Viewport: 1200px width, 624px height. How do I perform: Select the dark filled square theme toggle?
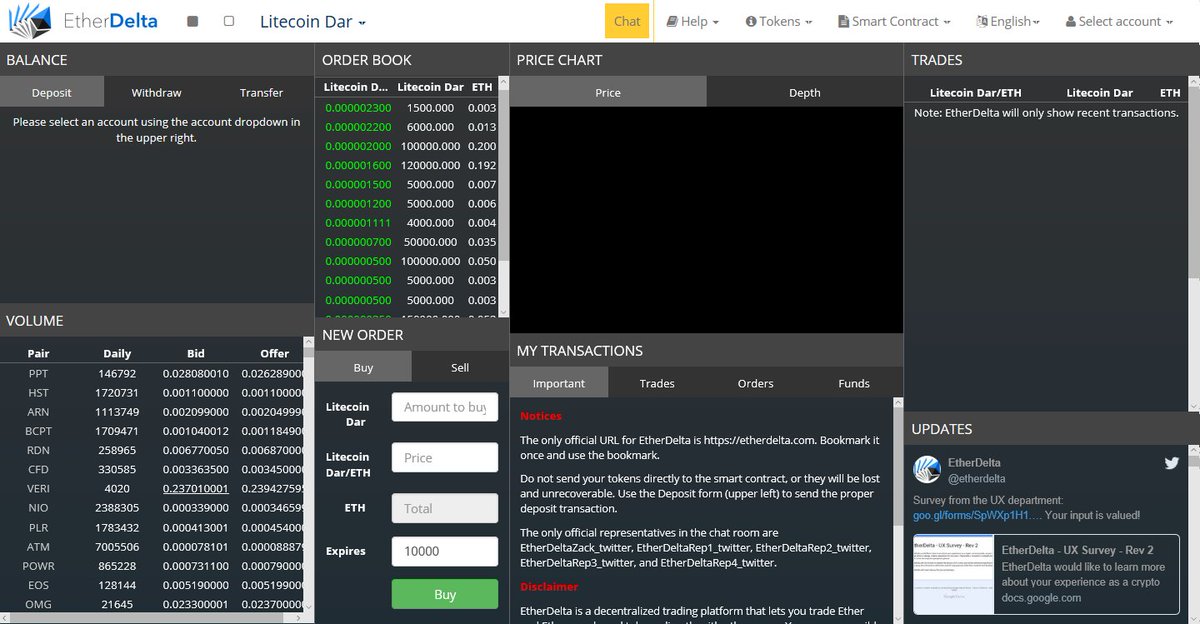click(x=193, y=21)
